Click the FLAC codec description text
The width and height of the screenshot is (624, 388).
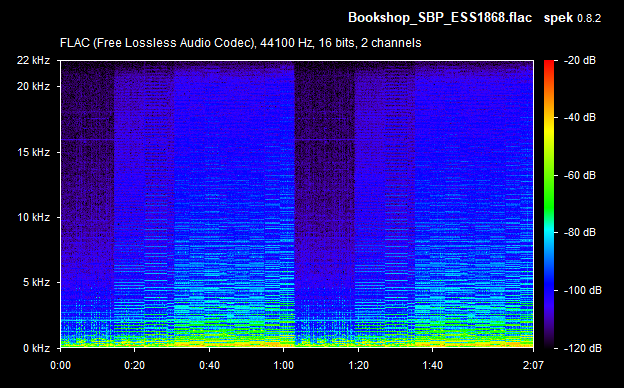(x=240, y=43)
